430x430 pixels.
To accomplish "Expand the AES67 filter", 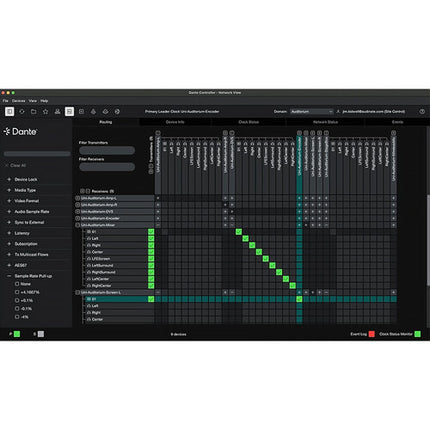I will (x=9, y=265).
